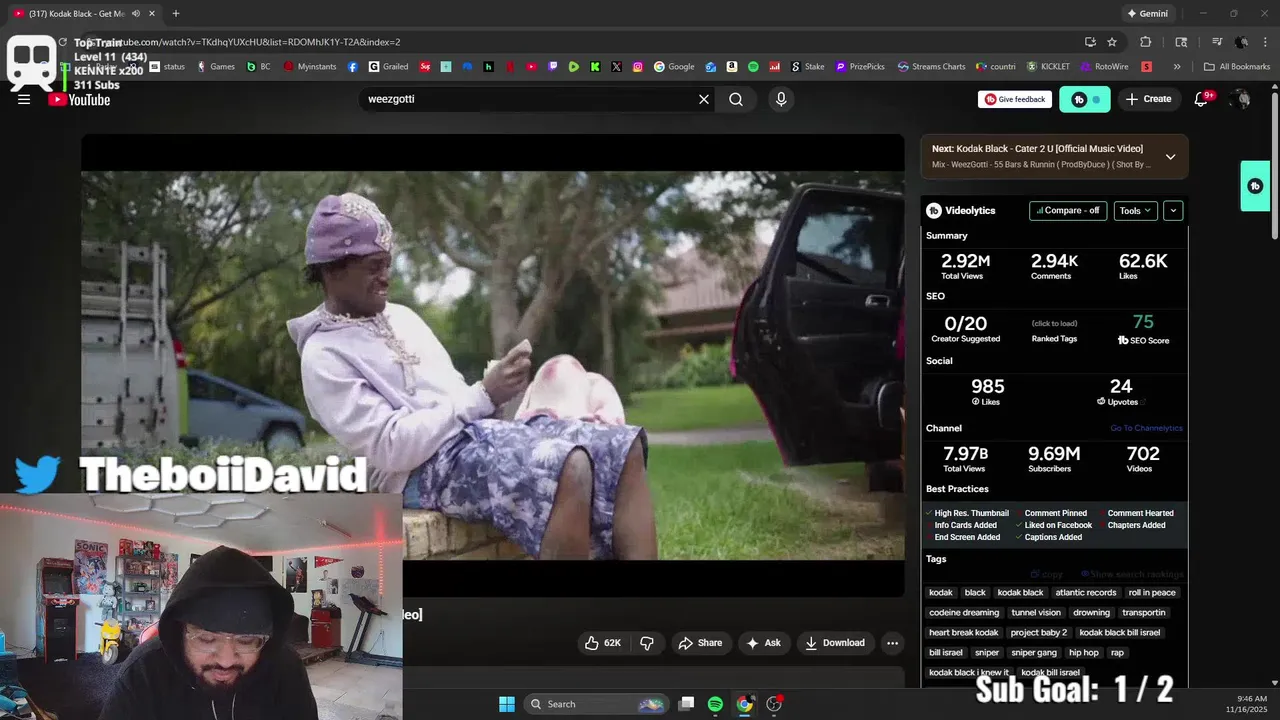Open the Streams Charts bookmark
Viewport: 1280px width, 720px height.
[x=932, y=67]
